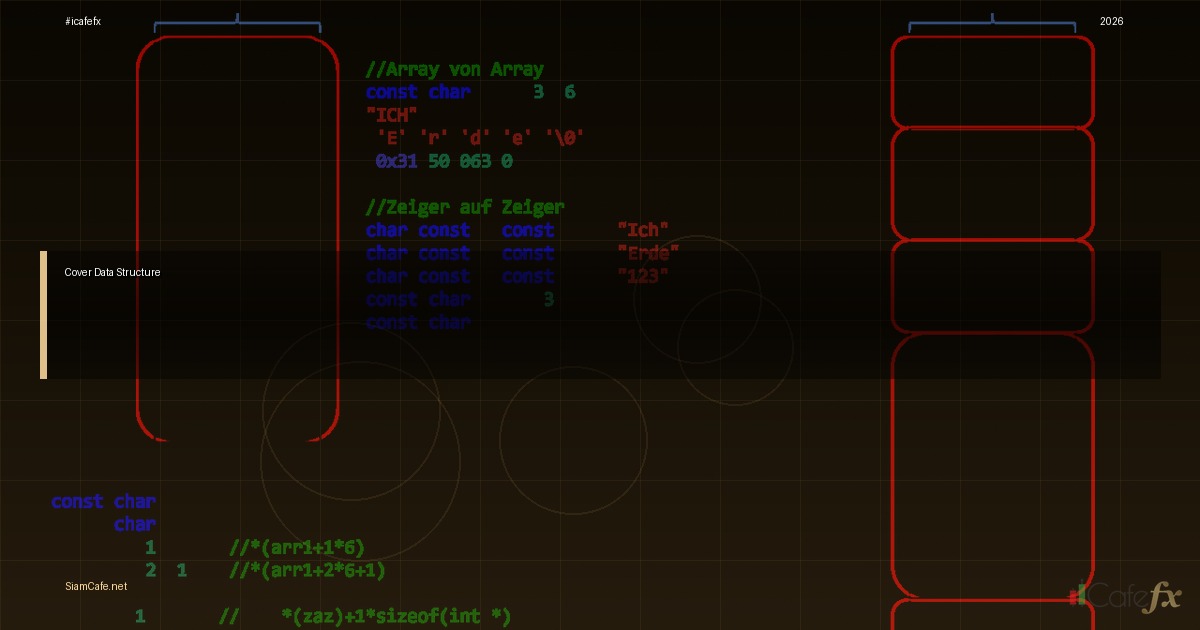Image resolution: width=1200 pixels, height=630 pixels.
Task: Select the Cover Data Structure title
Action: pos(112,272)
